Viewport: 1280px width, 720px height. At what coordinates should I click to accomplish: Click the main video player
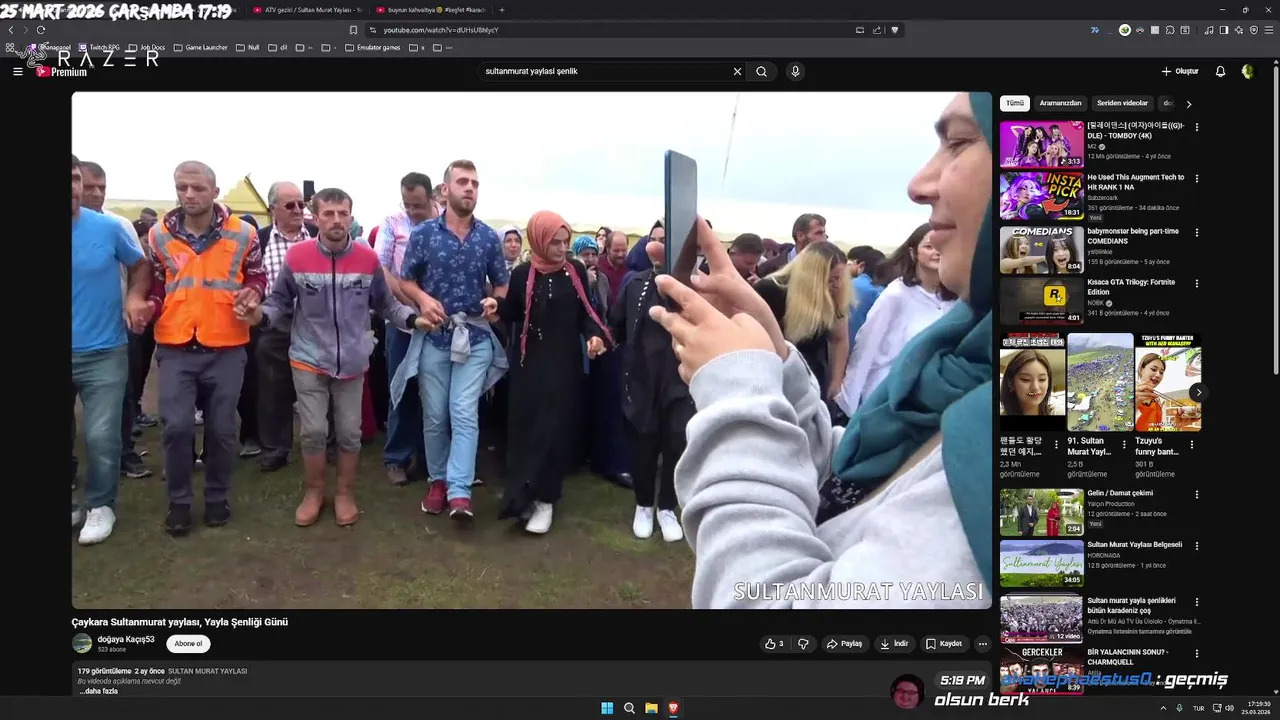(x=531, y=350)
